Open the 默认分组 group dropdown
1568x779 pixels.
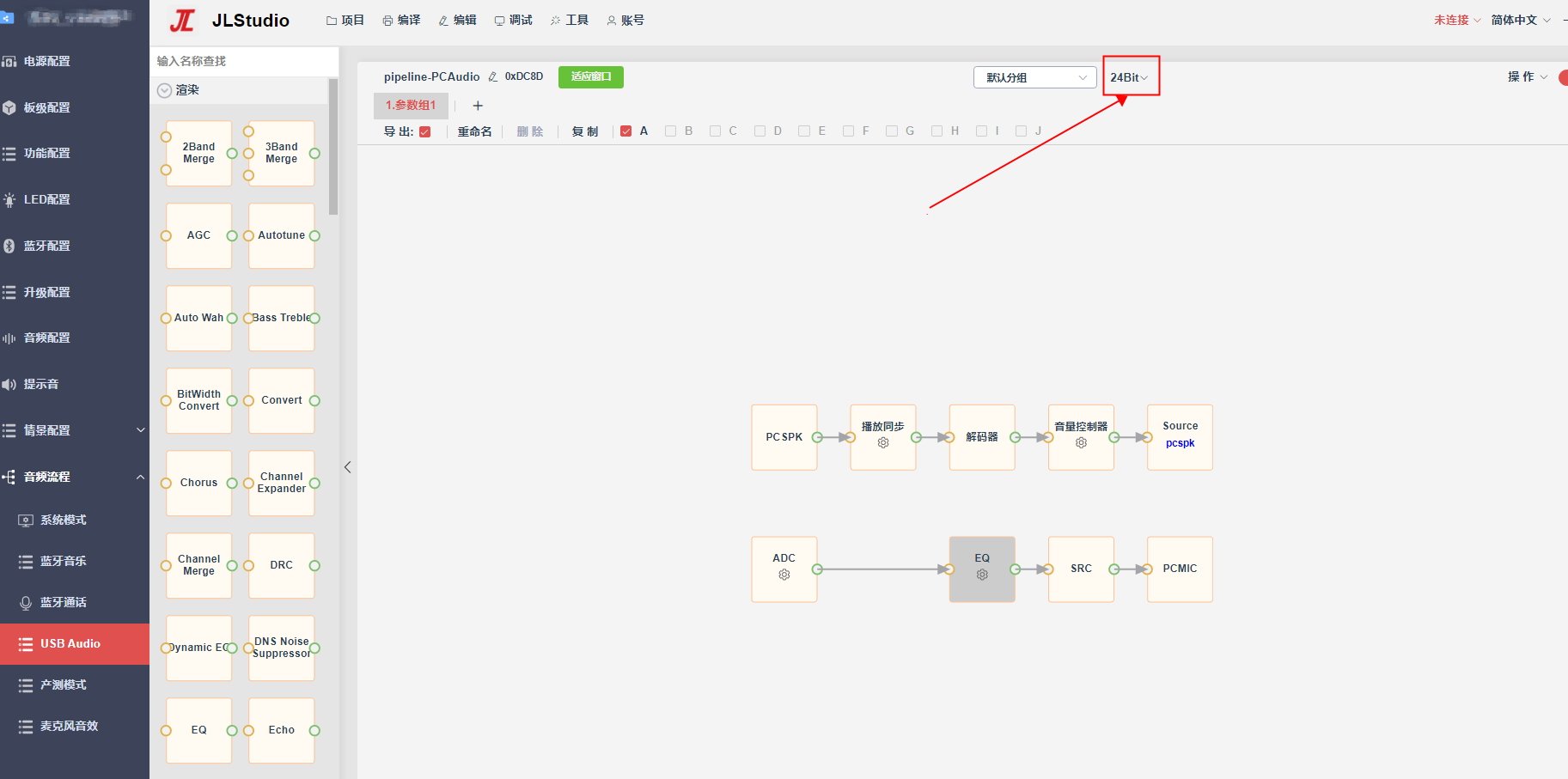(x=1035, y=77)
